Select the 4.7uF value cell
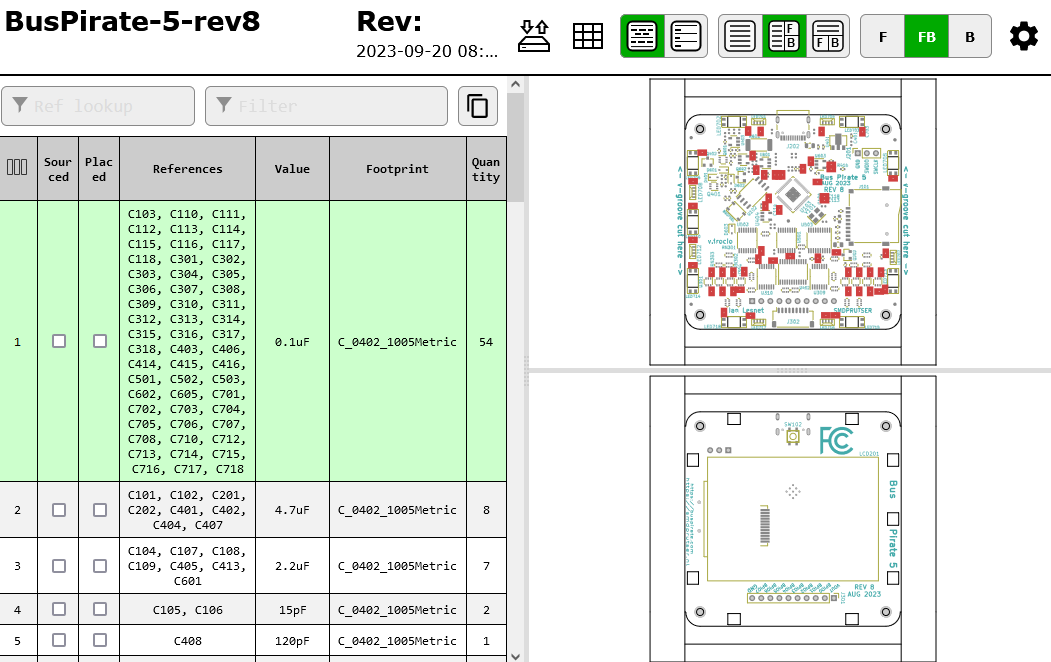The width and height of the screenshot is (1051, 662). (292, 510)
